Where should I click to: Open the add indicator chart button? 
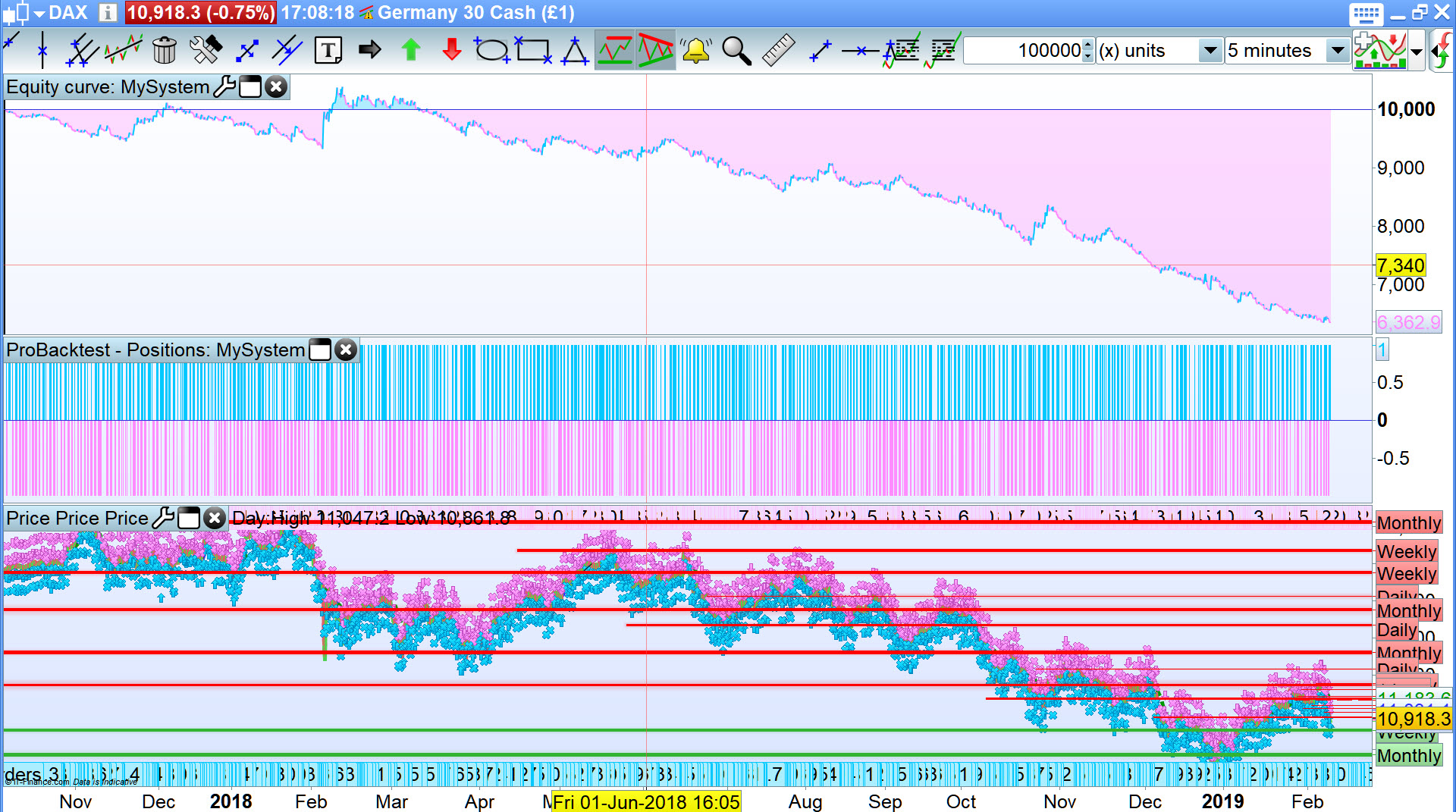pos(1379,51)
